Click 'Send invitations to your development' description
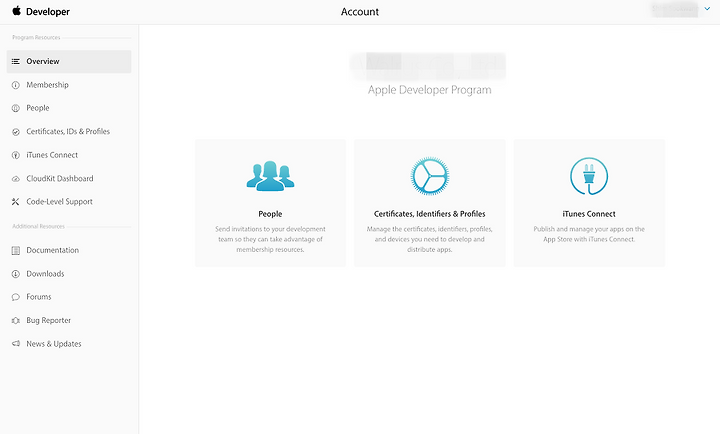 pyautogui.click(x=270, y=239)
